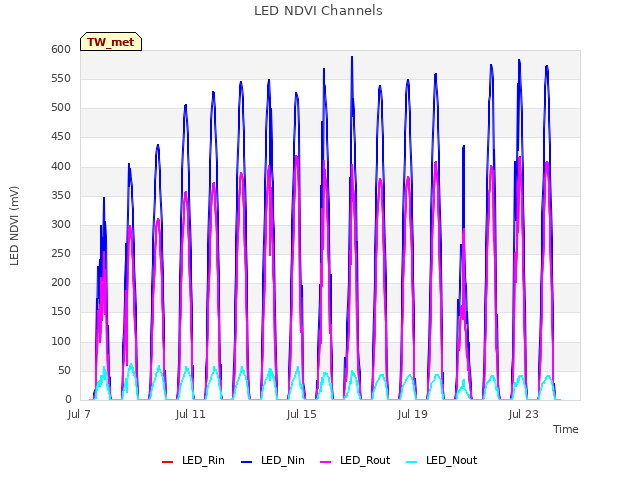The height and width of the screenshot is (480, 640).
Task: Click the Jul 7 x-axis tick label
Action: pos(79,414)
